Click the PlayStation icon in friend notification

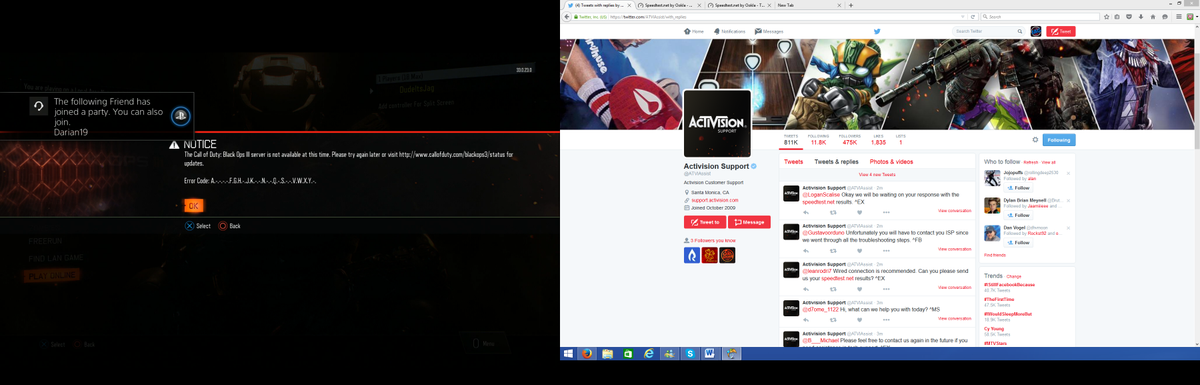(x=180, y=115)
